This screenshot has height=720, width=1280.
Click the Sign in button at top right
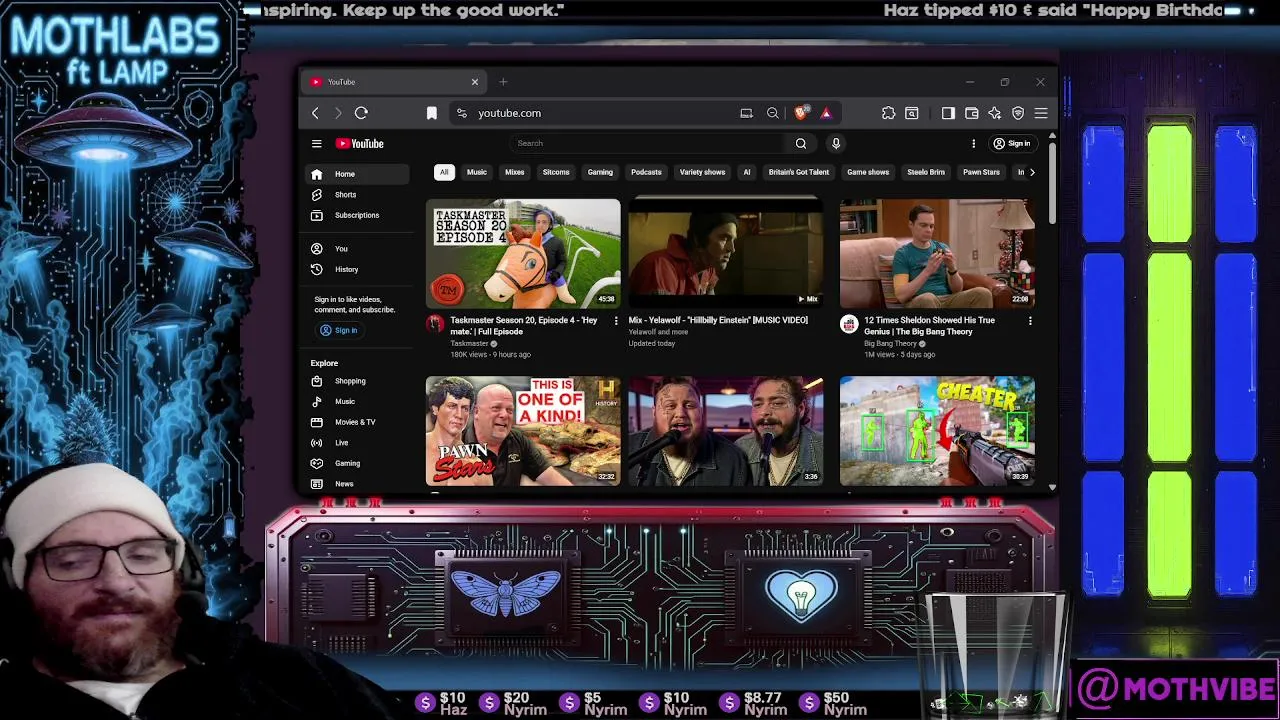pyautogui.click(x=1011, y=143)
